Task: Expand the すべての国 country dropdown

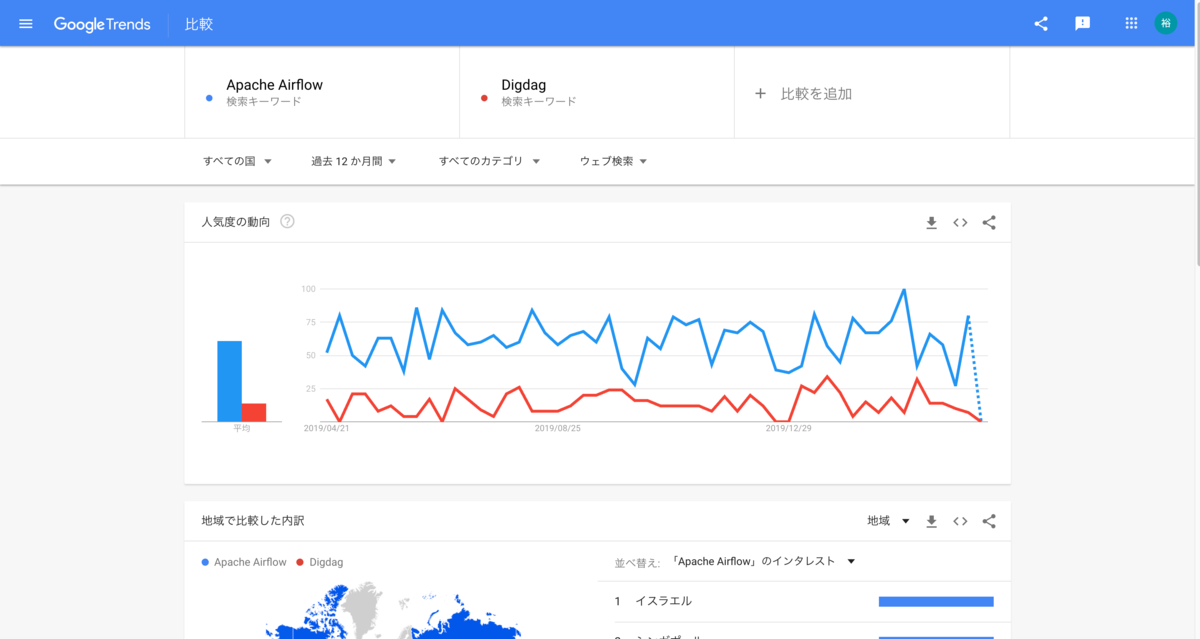Action: [238, 161]
